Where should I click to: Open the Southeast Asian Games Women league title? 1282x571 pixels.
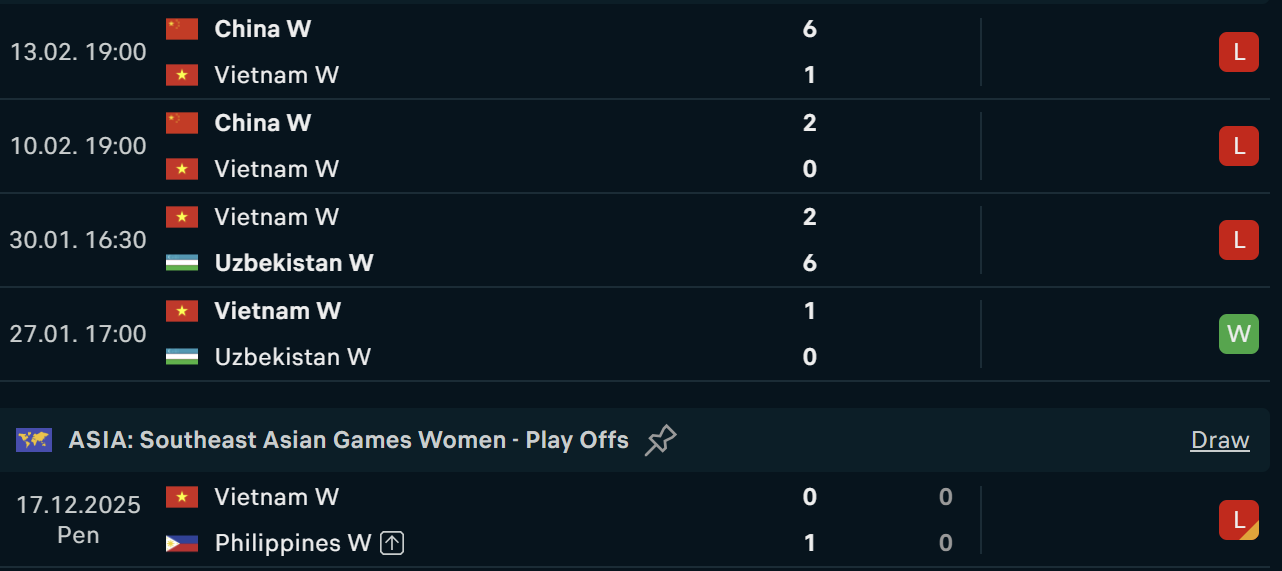[x=348, y=440]
